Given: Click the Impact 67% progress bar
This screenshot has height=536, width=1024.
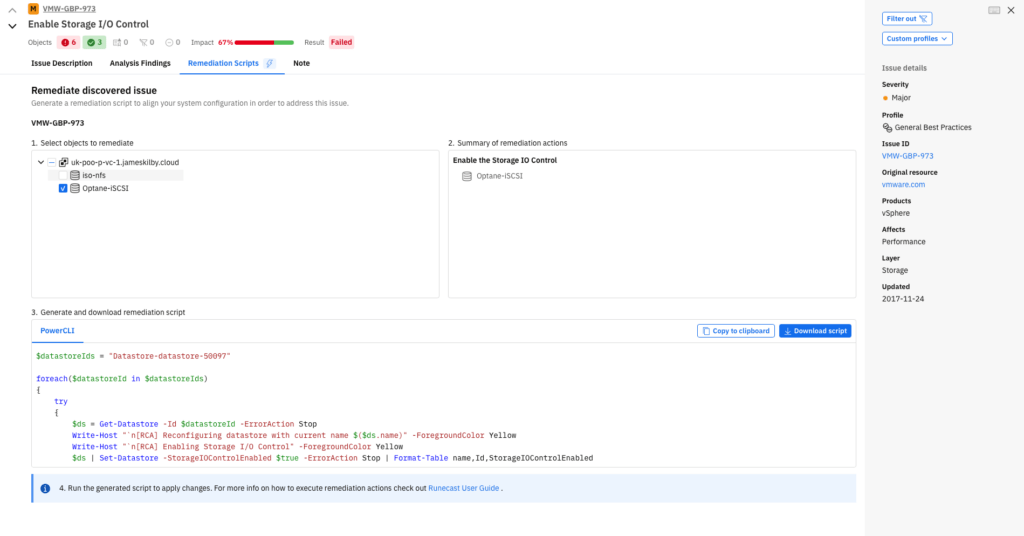Looking at the screenshot, I should pyautogui.click(x=264, y=43).
